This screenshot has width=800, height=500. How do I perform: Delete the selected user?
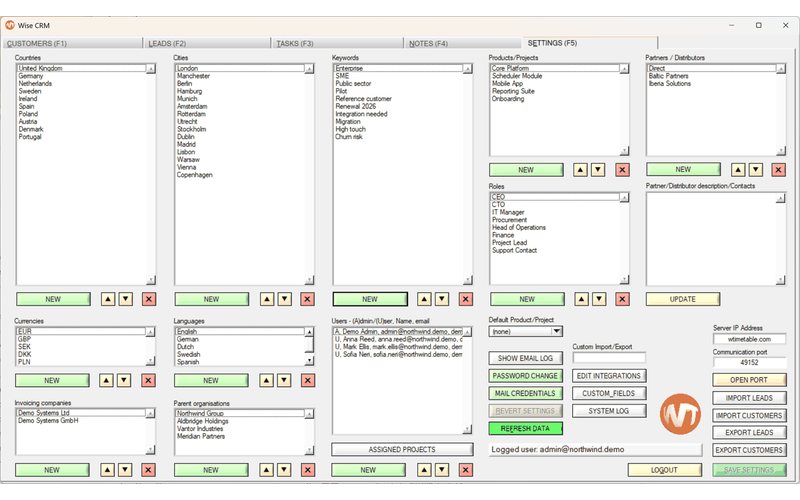click(465, 470)
